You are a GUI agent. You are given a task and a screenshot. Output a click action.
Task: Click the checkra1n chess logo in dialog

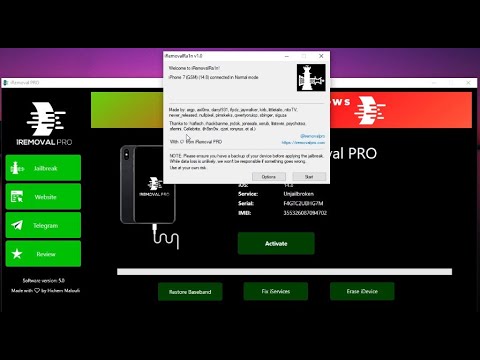(311, 78)
